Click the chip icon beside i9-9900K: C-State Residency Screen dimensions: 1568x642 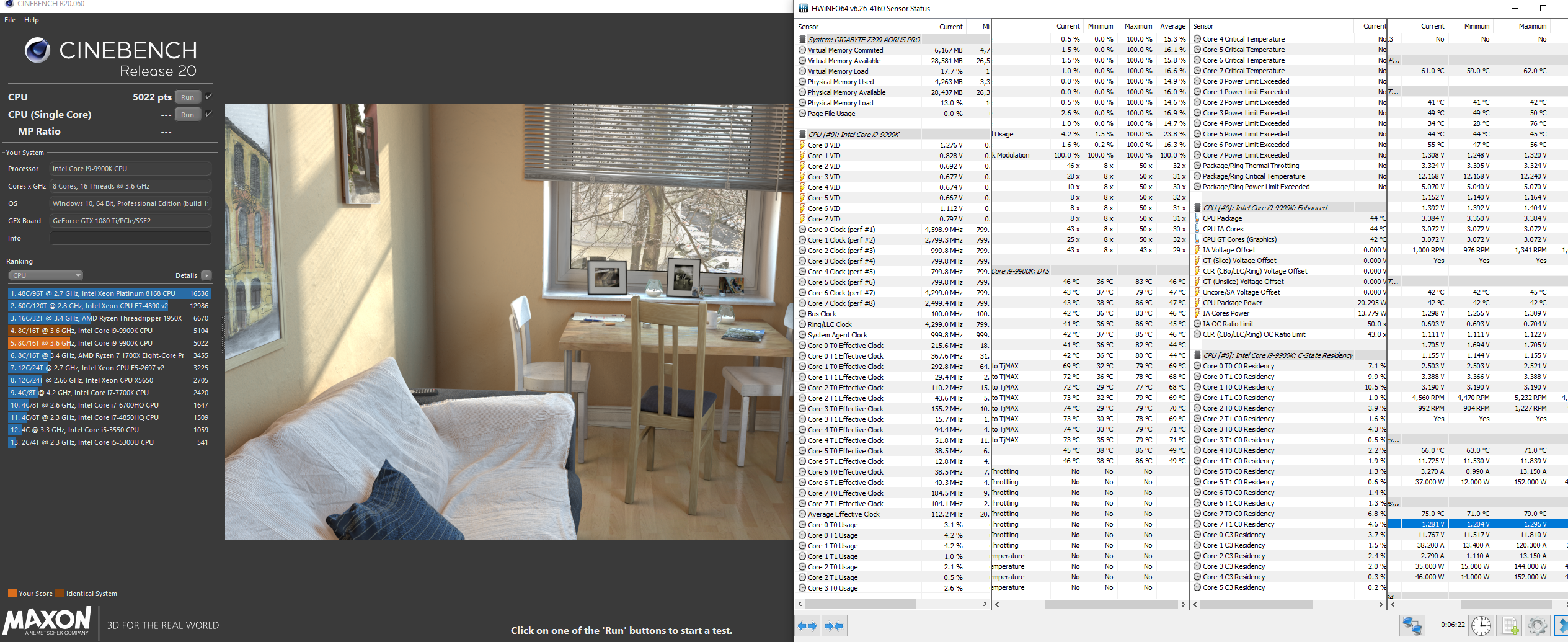point(1197,355)
